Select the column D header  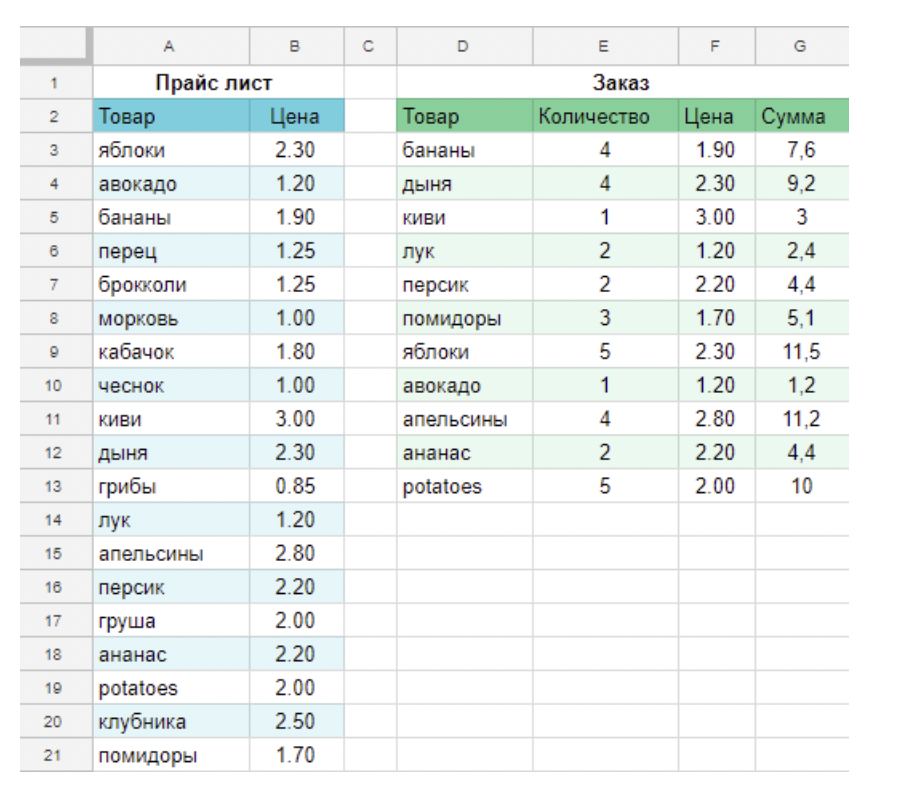tap(464, 46)
